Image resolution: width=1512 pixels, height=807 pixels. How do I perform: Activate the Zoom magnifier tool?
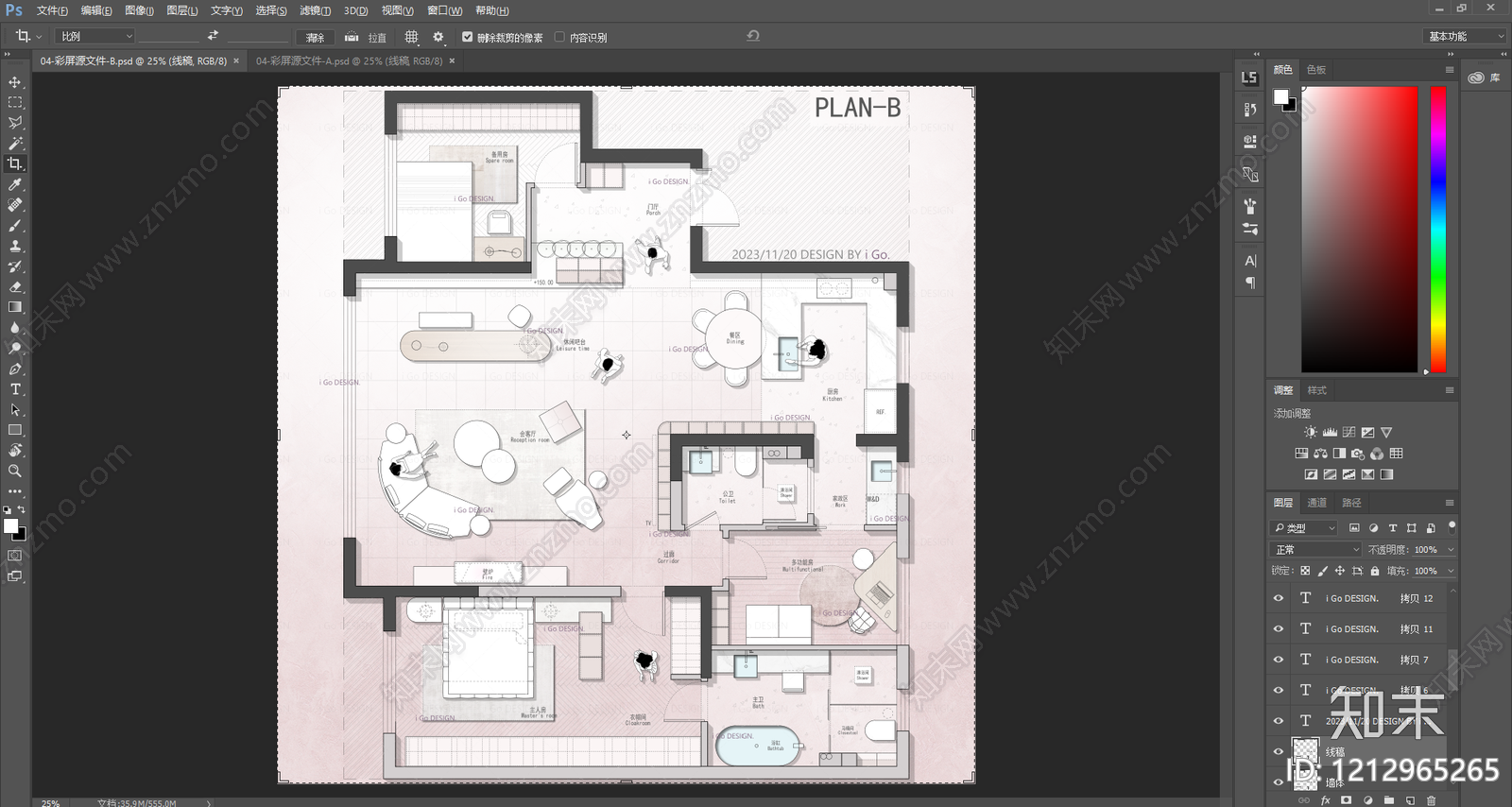point(15,471)
